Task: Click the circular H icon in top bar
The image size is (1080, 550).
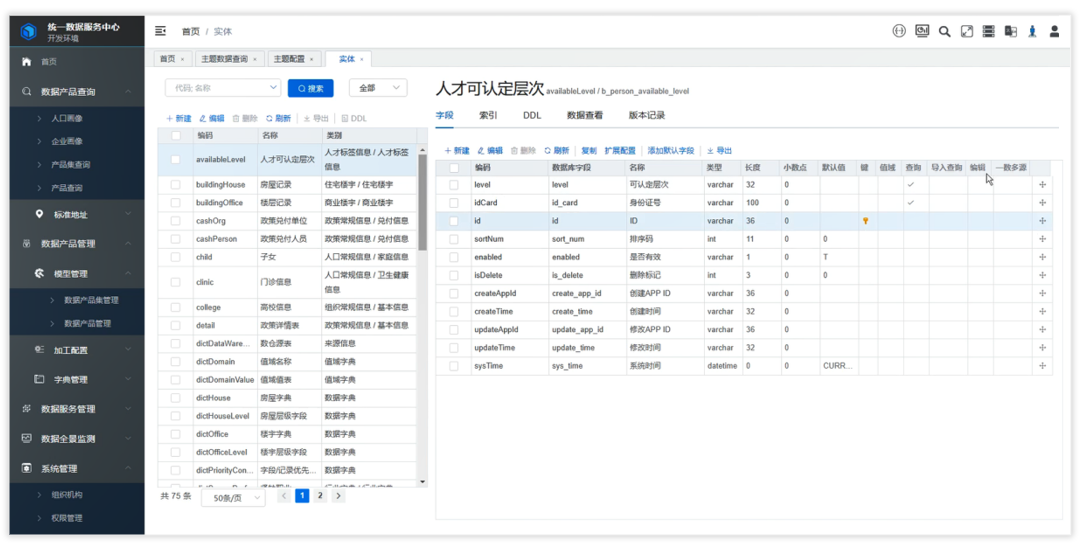Action: point(899,32)
